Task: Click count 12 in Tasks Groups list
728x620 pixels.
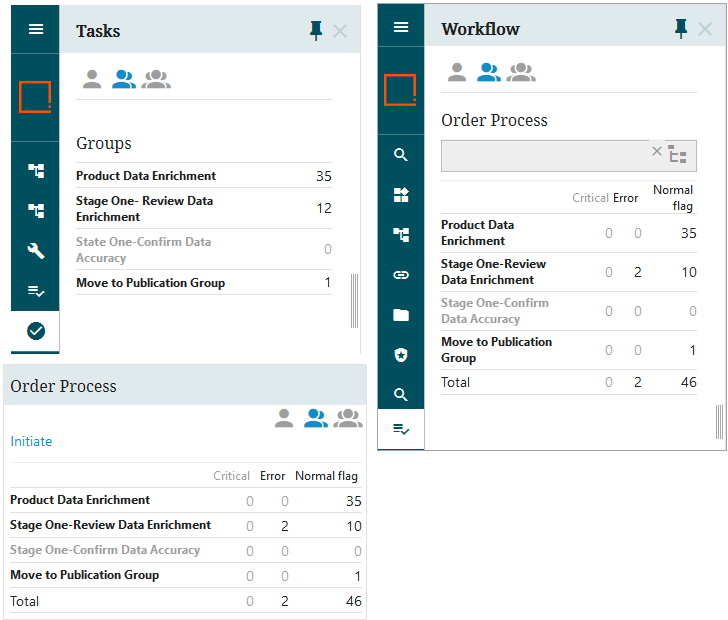Action: [x=324, y=208]
